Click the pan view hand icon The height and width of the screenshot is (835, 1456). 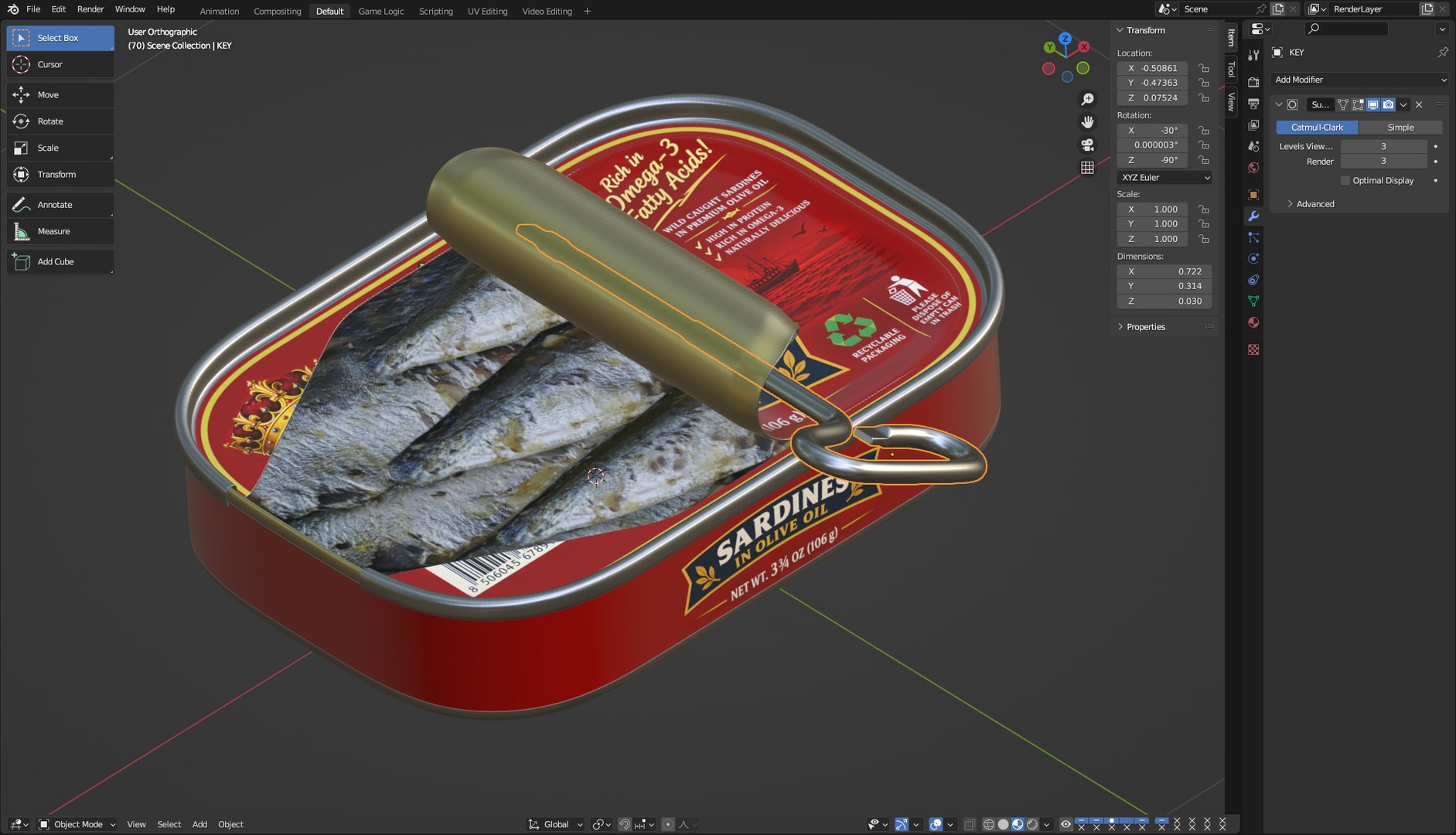click(x=1087, y=122)
